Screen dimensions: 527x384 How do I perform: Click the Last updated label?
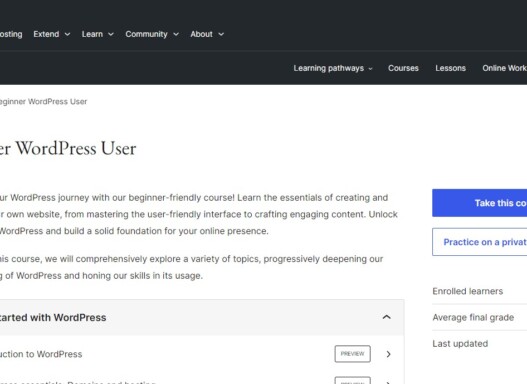[460, 344]
